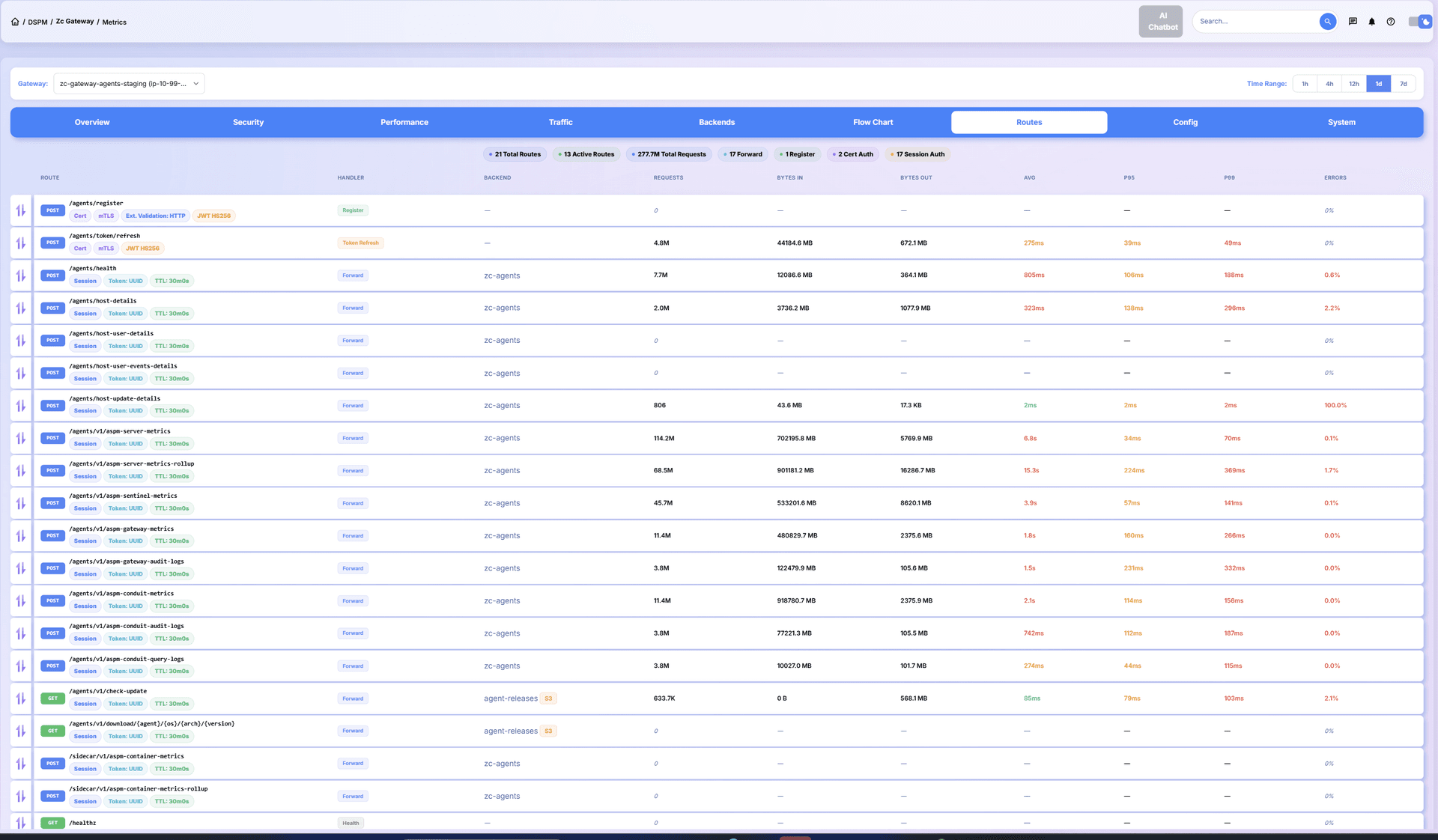Viewport: 1438px width, 840px height.
Task: Click the arrows icon for /agents/host-details row
Action: [x=21, y=308]
